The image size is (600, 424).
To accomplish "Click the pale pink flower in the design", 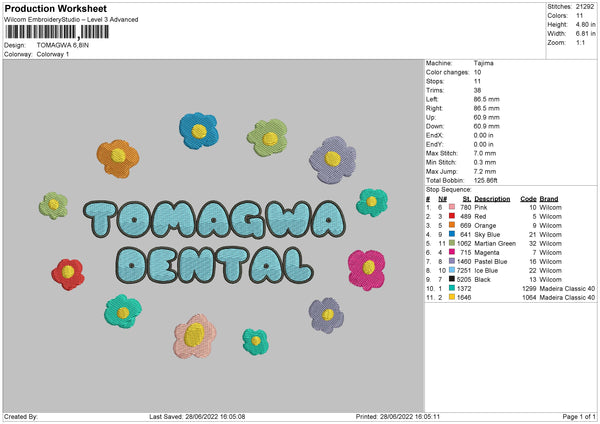I will [x=194, y=336].
